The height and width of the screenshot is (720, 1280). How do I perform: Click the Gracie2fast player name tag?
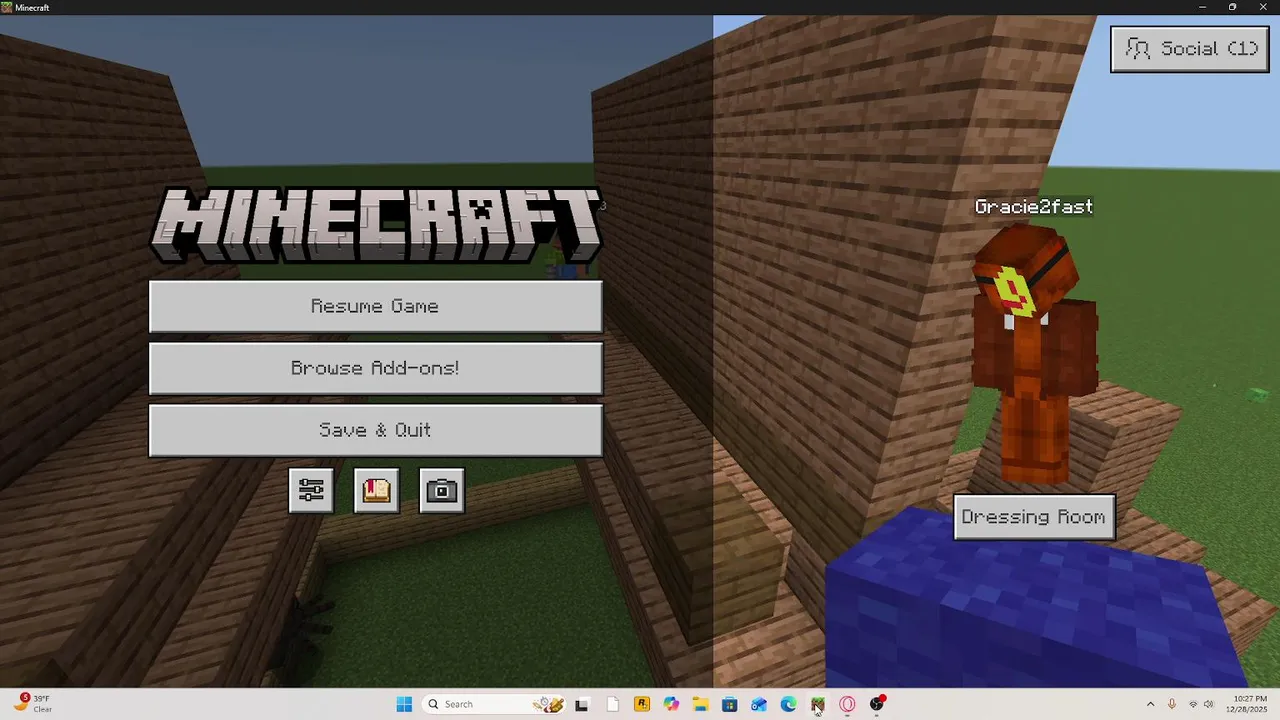(1034, 207)
